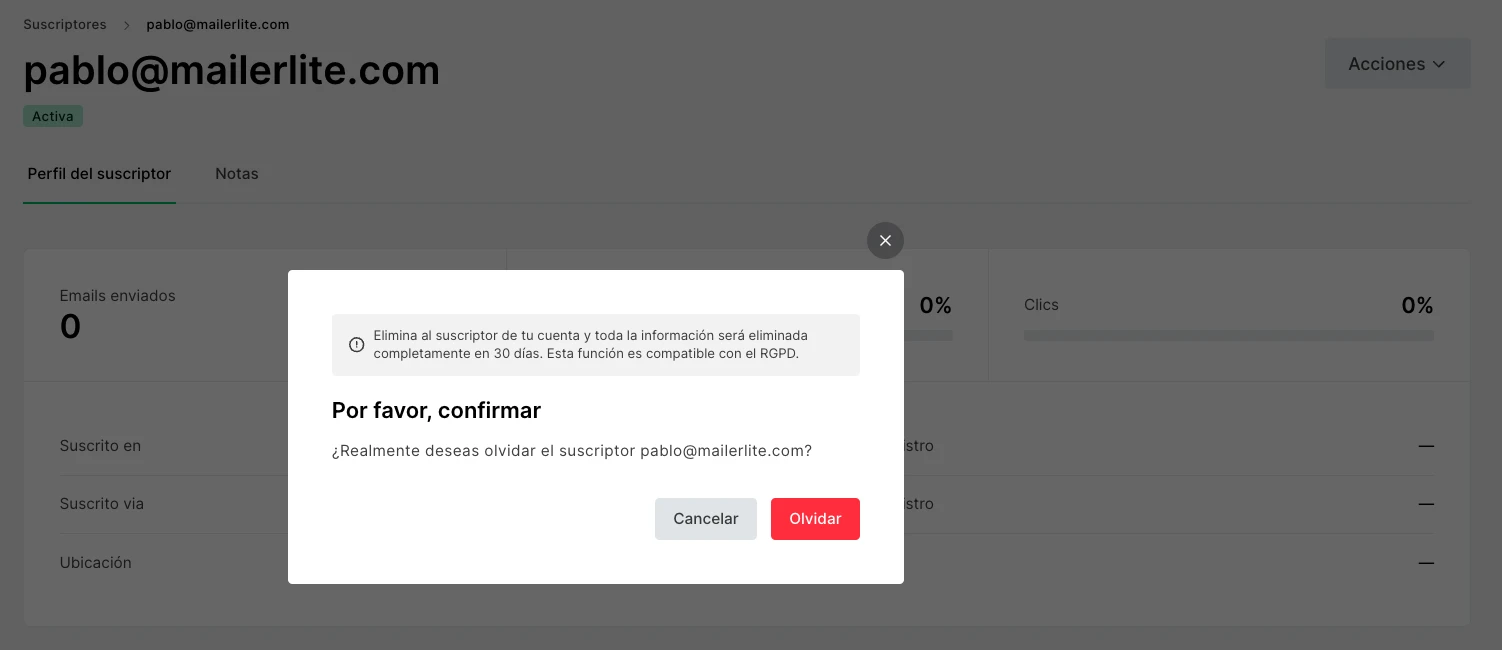Click the chevron arrow on the Acciones button
1502x650 pixels.
point(1439,64)
